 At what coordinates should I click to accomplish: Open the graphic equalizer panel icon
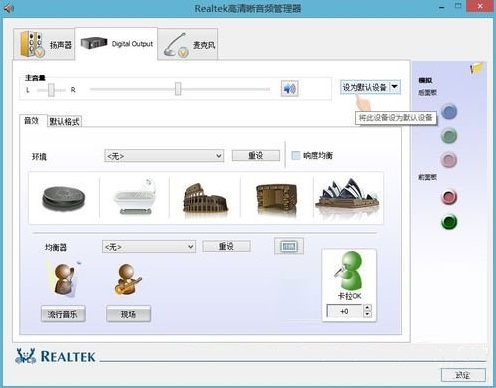(x=289, y=246)
